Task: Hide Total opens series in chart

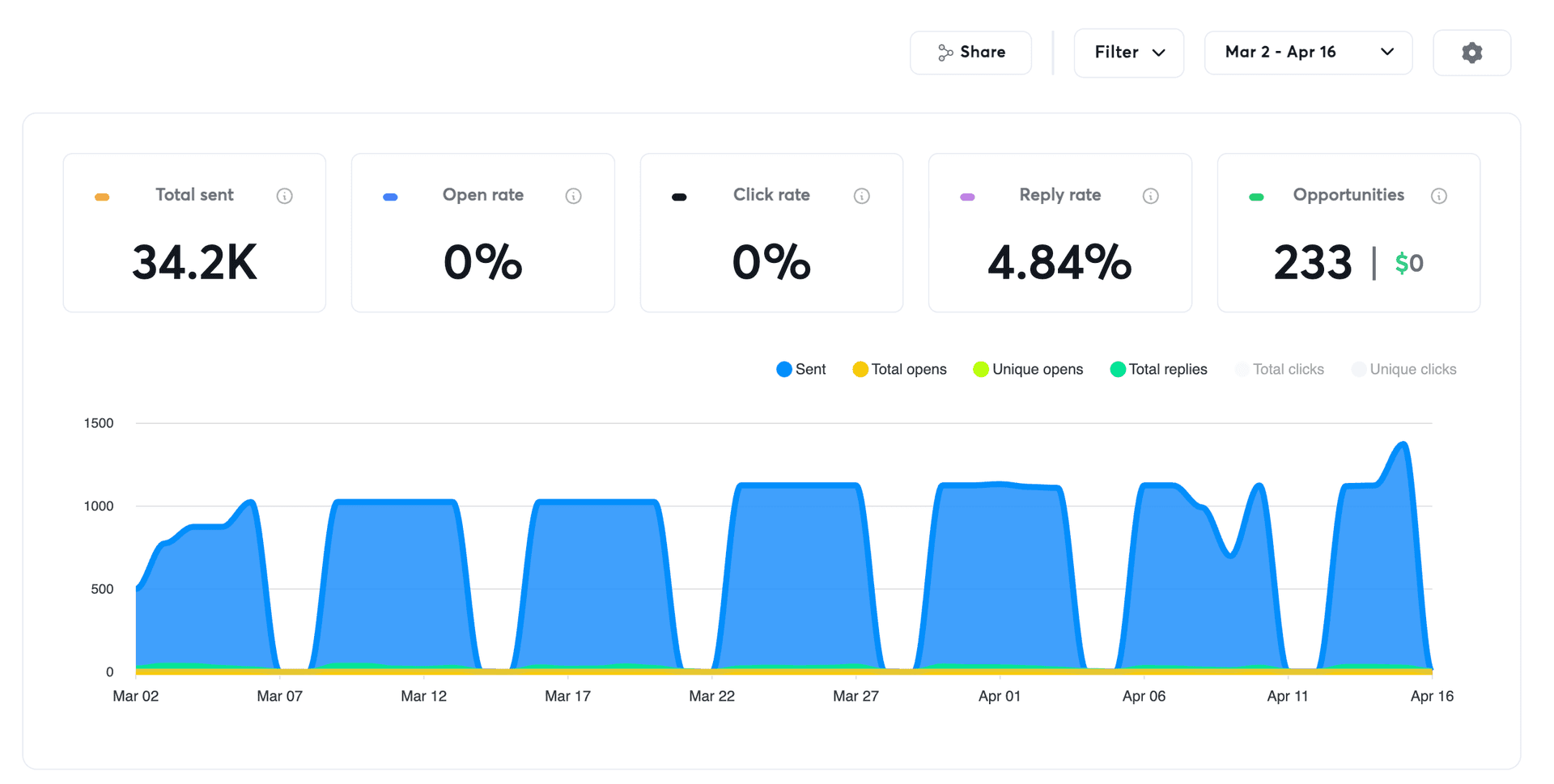Action: point(899,370)
